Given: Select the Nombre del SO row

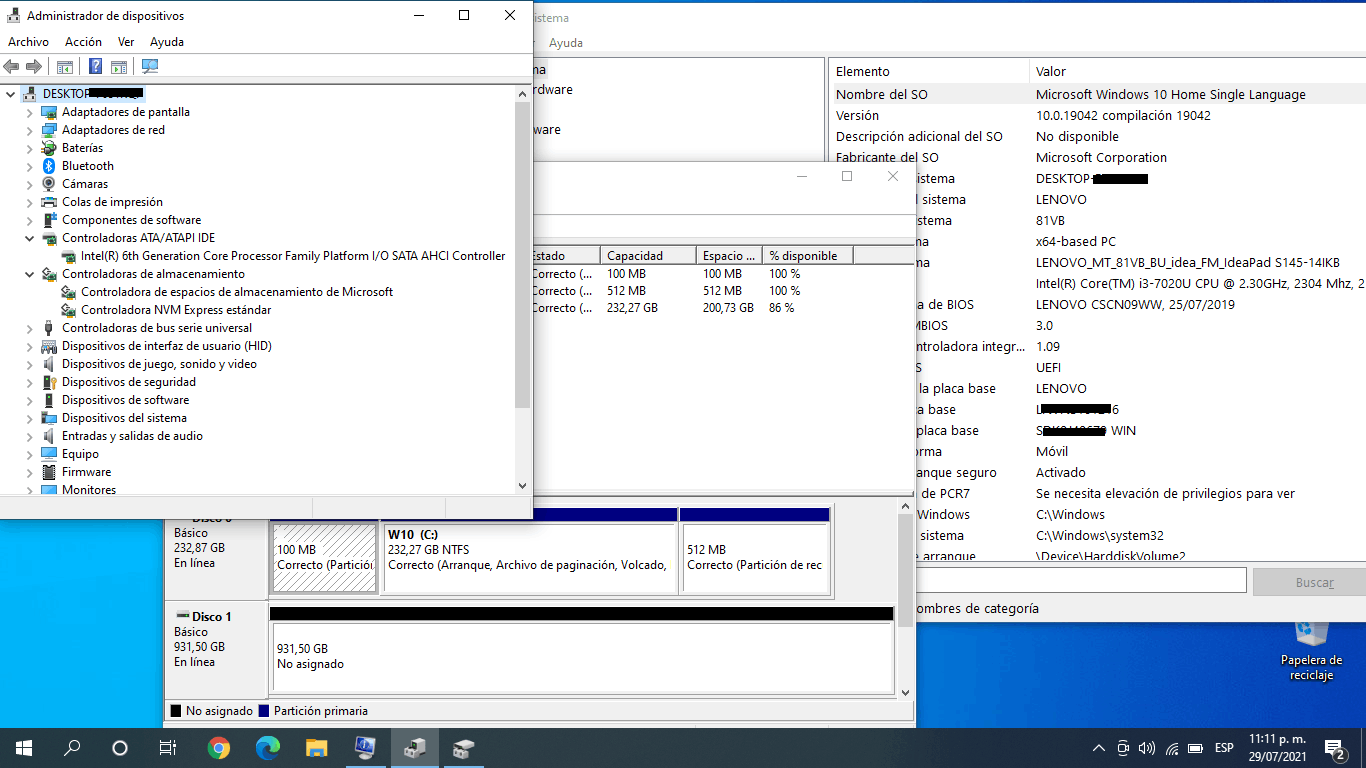Looking at the screenshot, I should 1098,94.
